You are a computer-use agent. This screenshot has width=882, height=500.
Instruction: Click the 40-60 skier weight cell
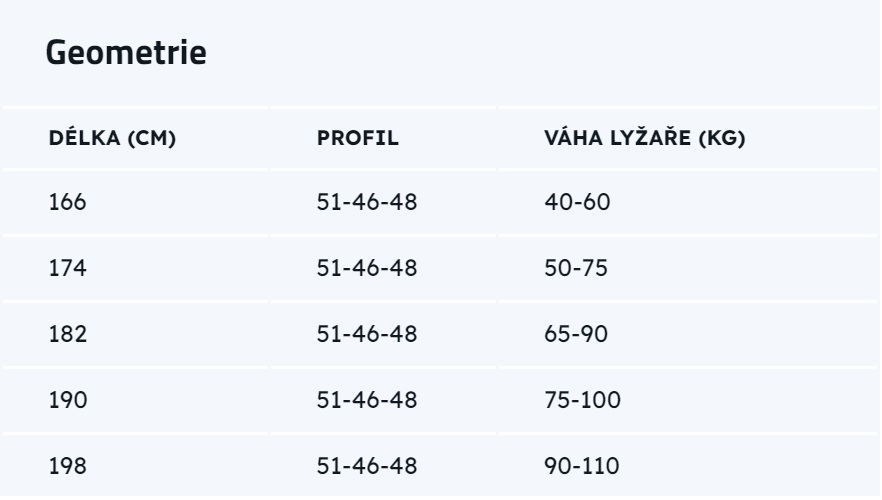577,202
